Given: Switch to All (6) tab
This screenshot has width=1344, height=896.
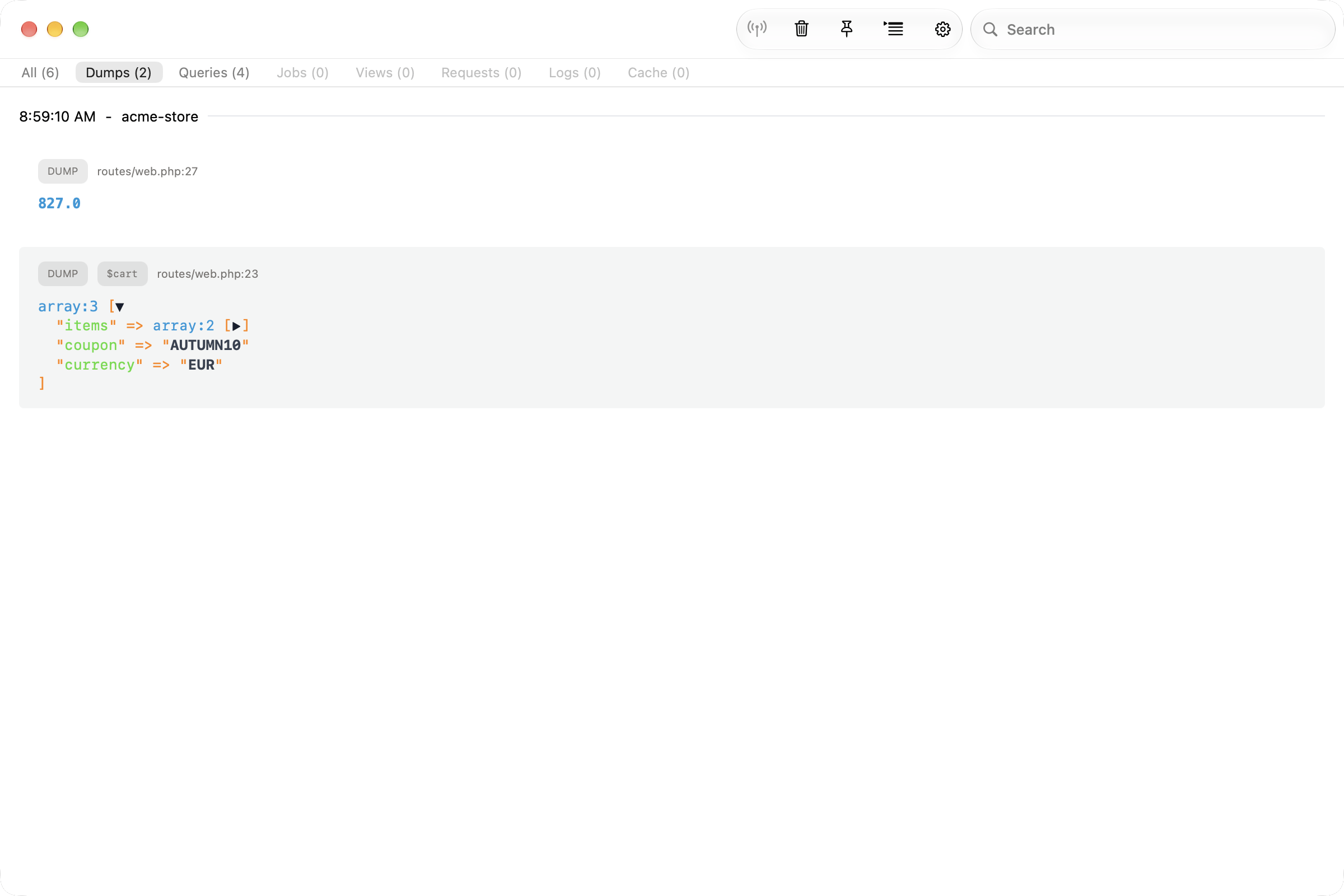Looking at the screenshot, I should click(40, 73).
